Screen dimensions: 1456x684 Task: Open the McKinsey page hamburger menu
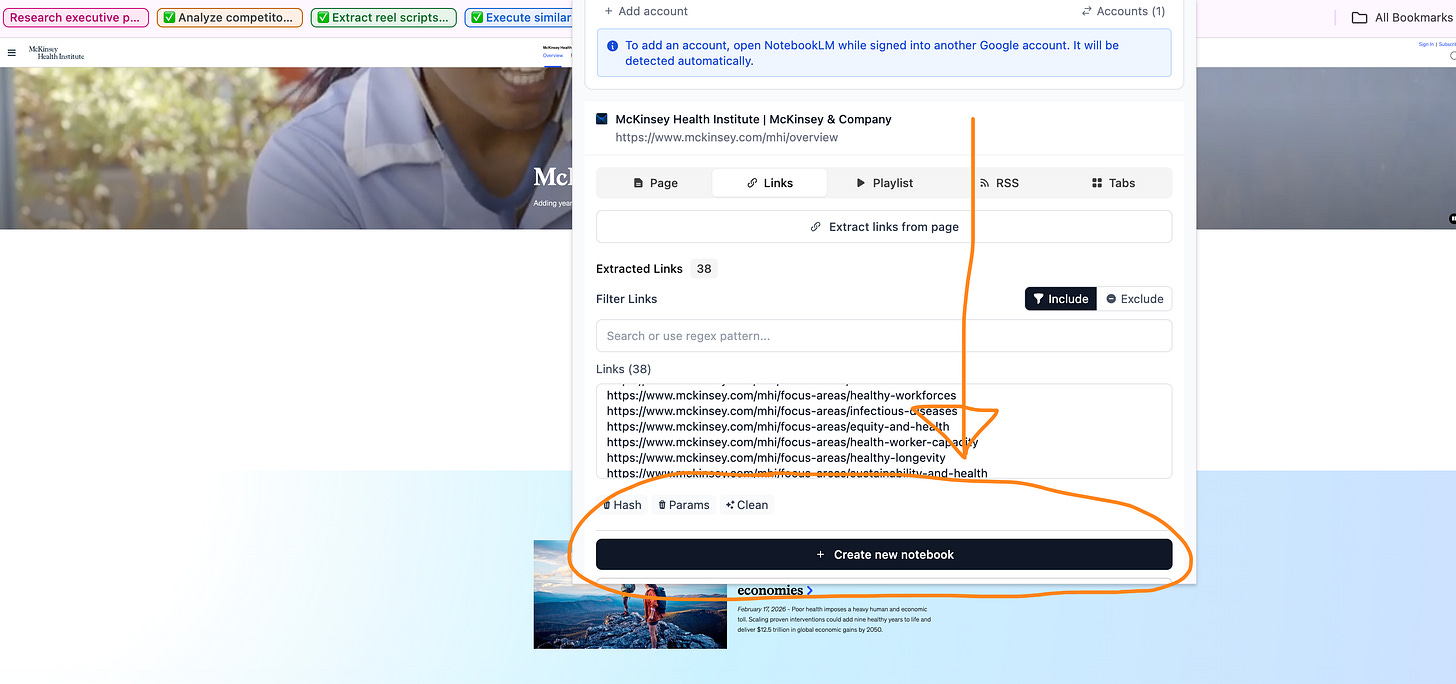click(x=12, y=52)
